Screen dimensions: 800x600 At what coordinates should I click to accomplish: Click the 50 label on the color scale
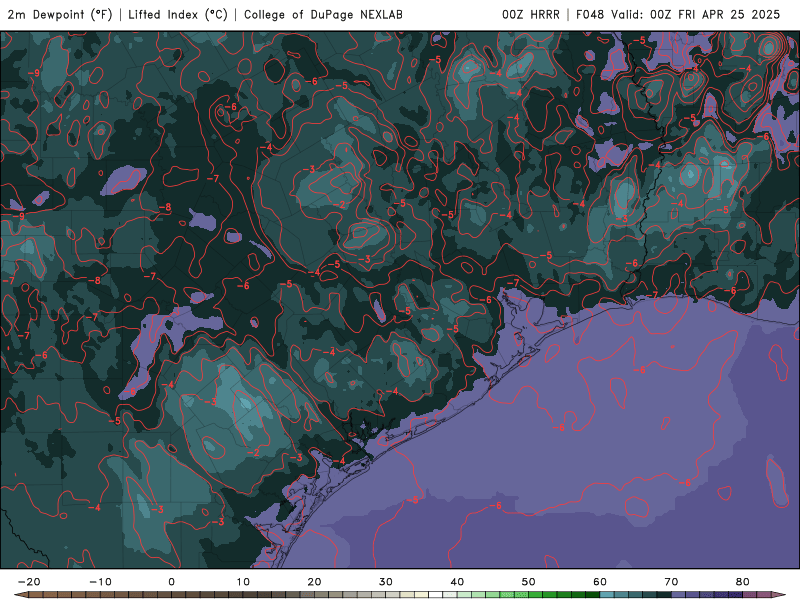coord(529,582)
